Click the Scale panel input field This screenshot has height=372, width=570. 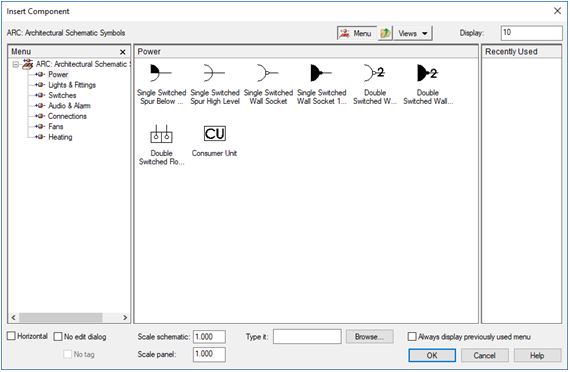point(209,354)
